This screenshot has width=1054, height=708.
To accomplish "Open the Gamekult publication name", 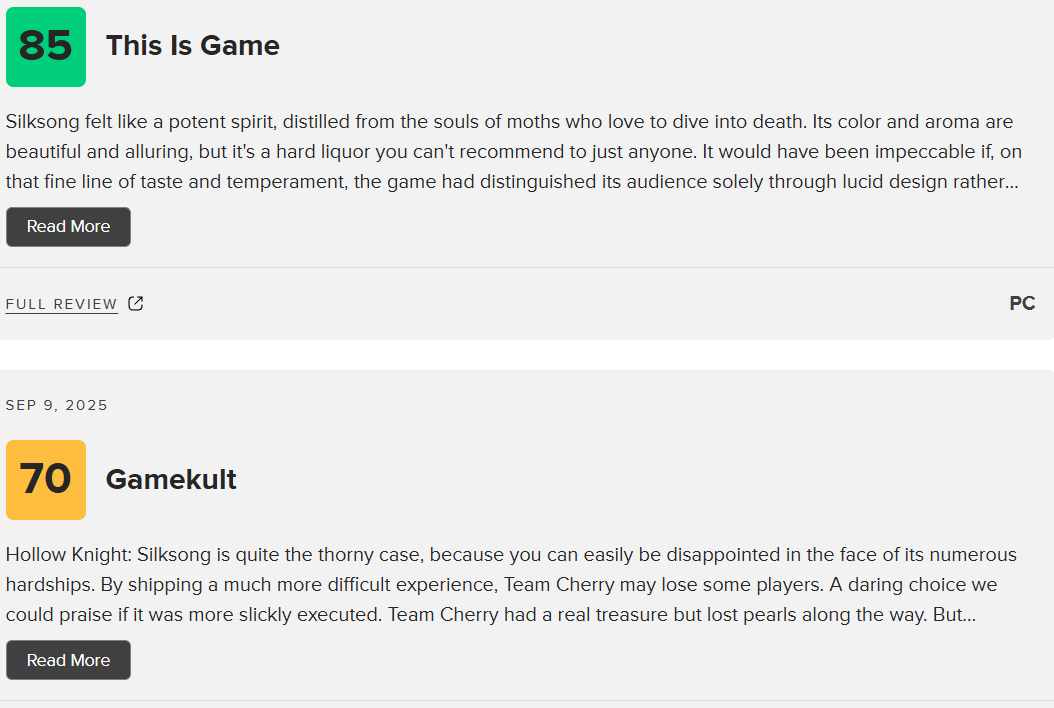I will click(x=171, y=480).
